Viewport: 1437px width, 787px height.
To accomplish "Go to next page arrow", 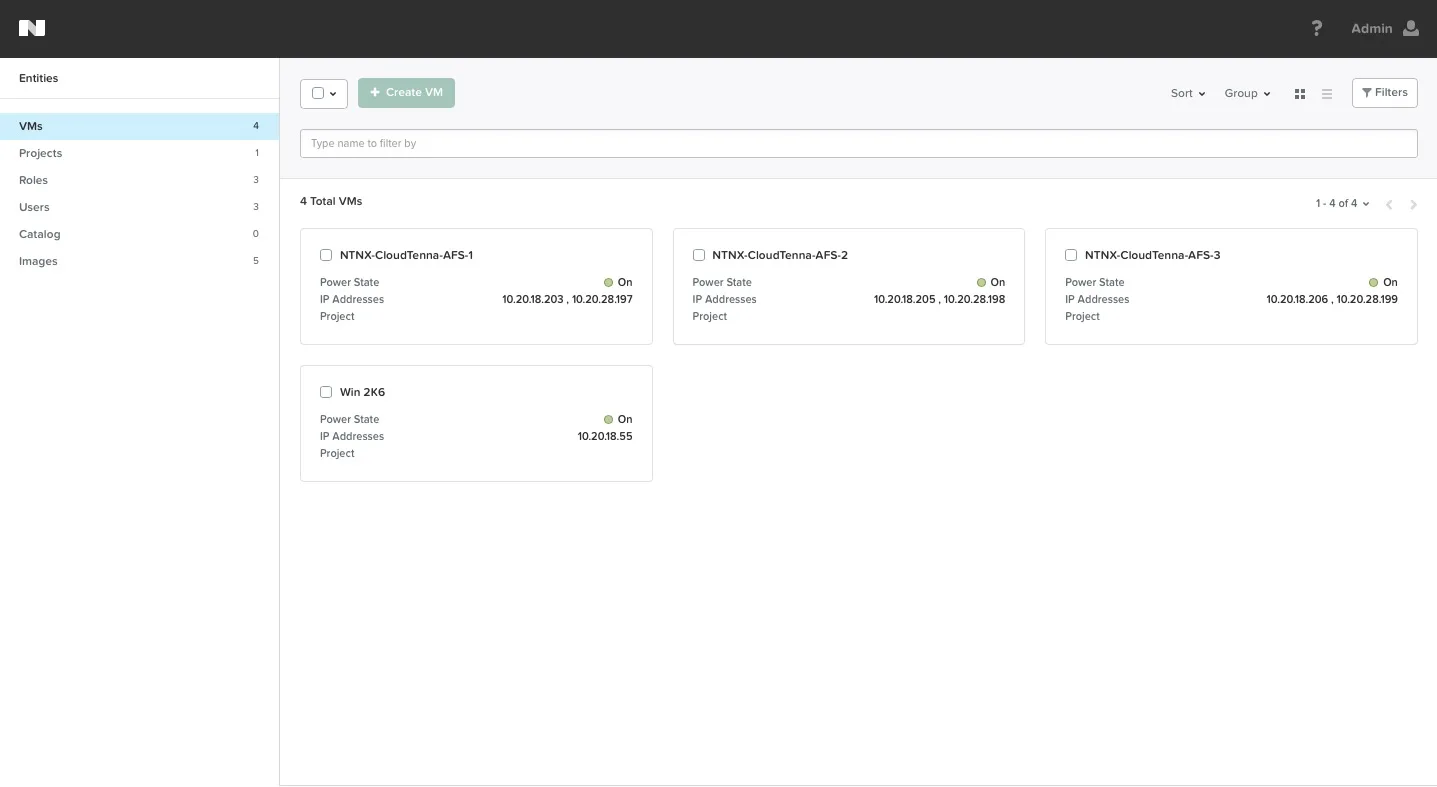I will [x=1413, y=204].
